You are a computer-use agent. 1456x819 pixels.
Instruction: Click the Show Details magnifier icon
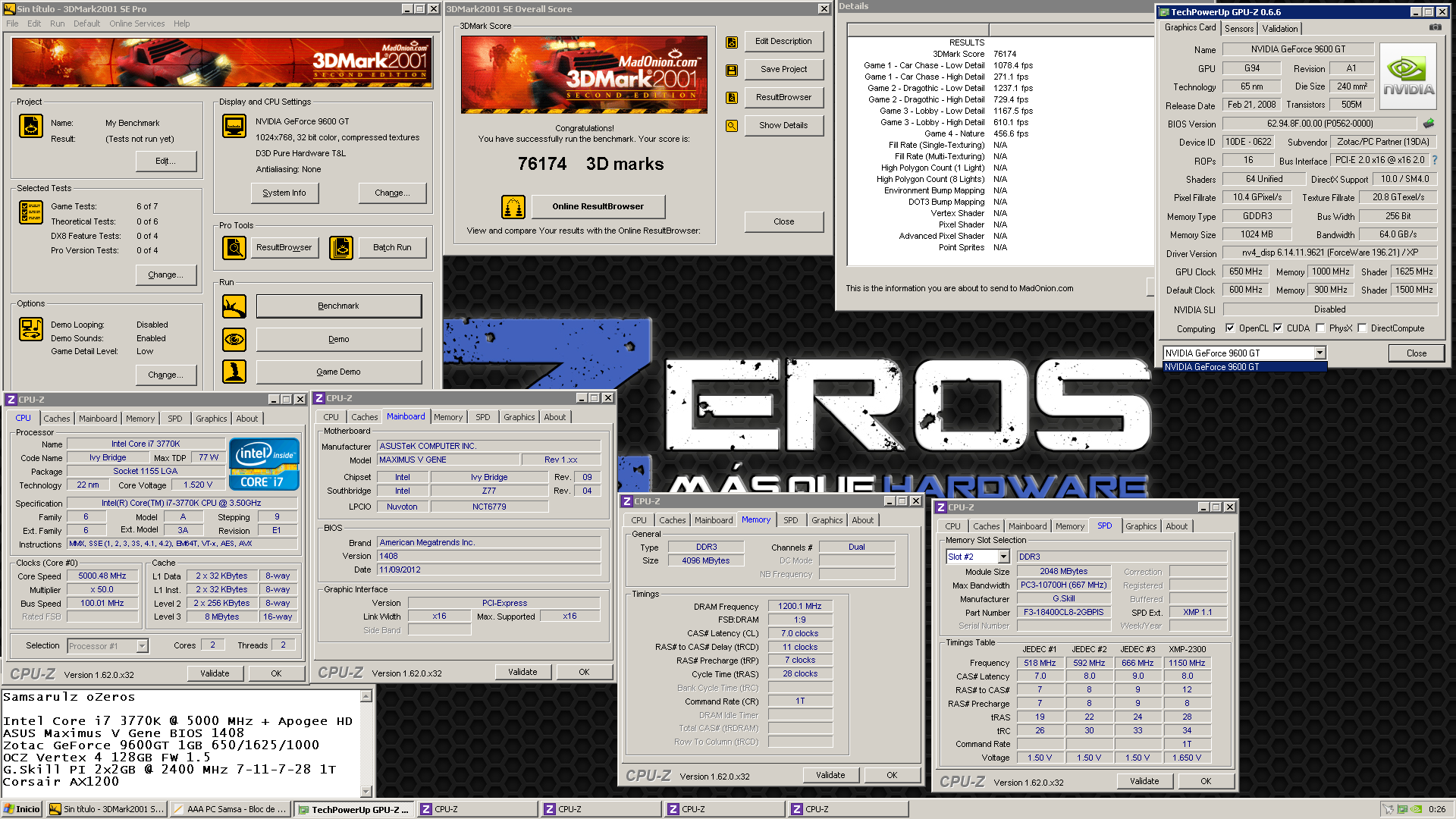click(x=732, y=126)
